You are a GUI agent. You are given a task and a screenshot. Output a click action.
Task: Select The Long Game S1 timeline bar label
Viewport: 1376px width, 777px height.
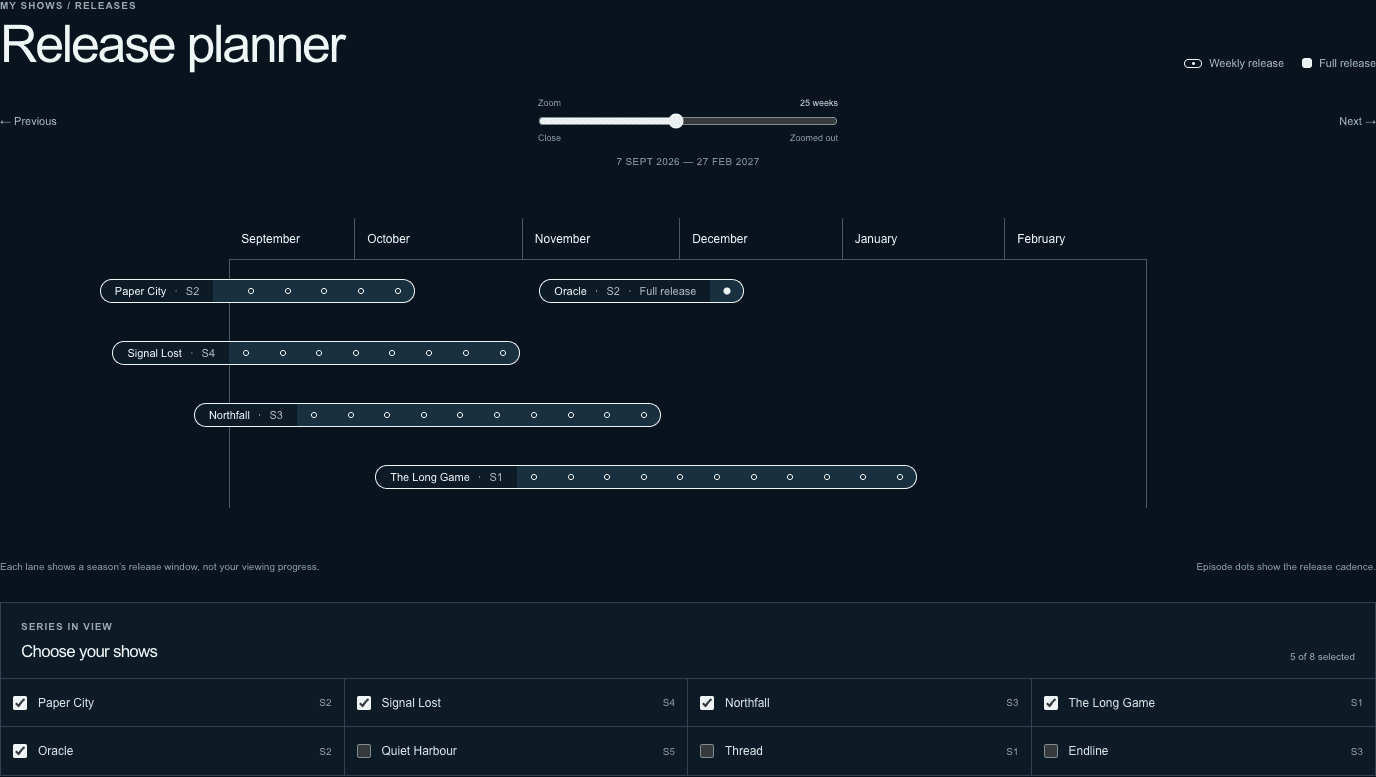[x=446, y=477]
